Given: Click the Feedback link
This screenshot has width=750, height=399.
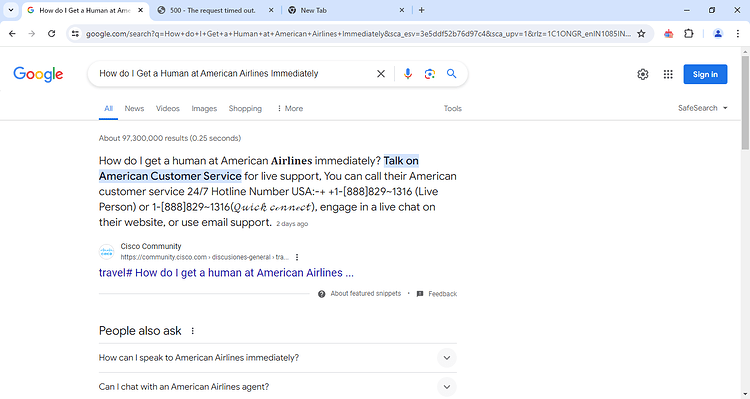Looking at the screenshot, I should point(442,294).
